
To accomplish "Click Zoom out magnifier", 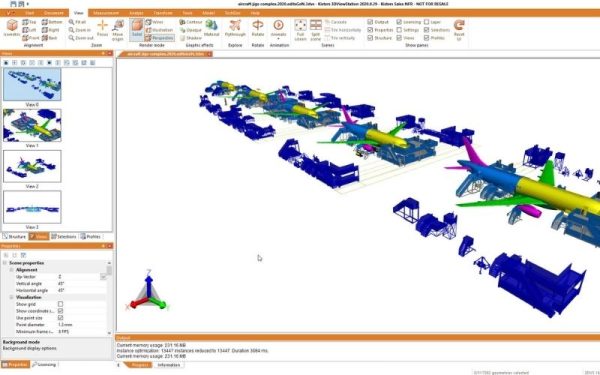I will pos(81,38).
